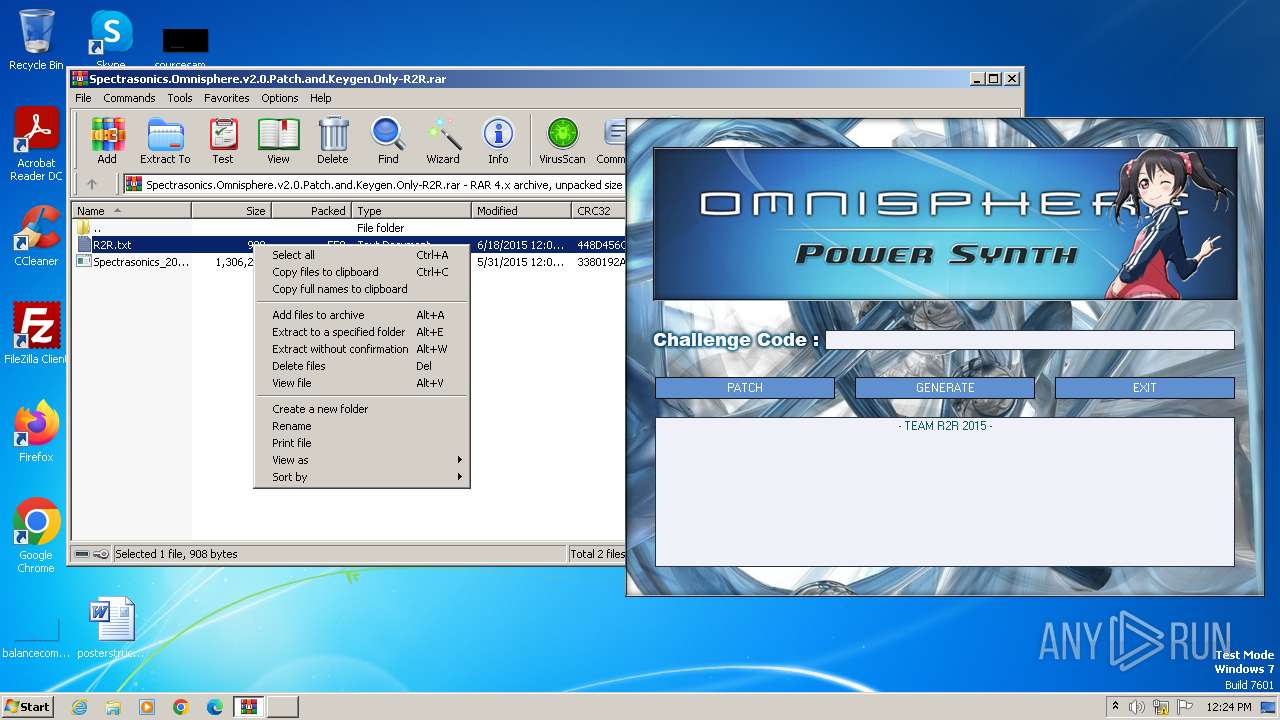Click the WinRAR taskbar button

249,707
